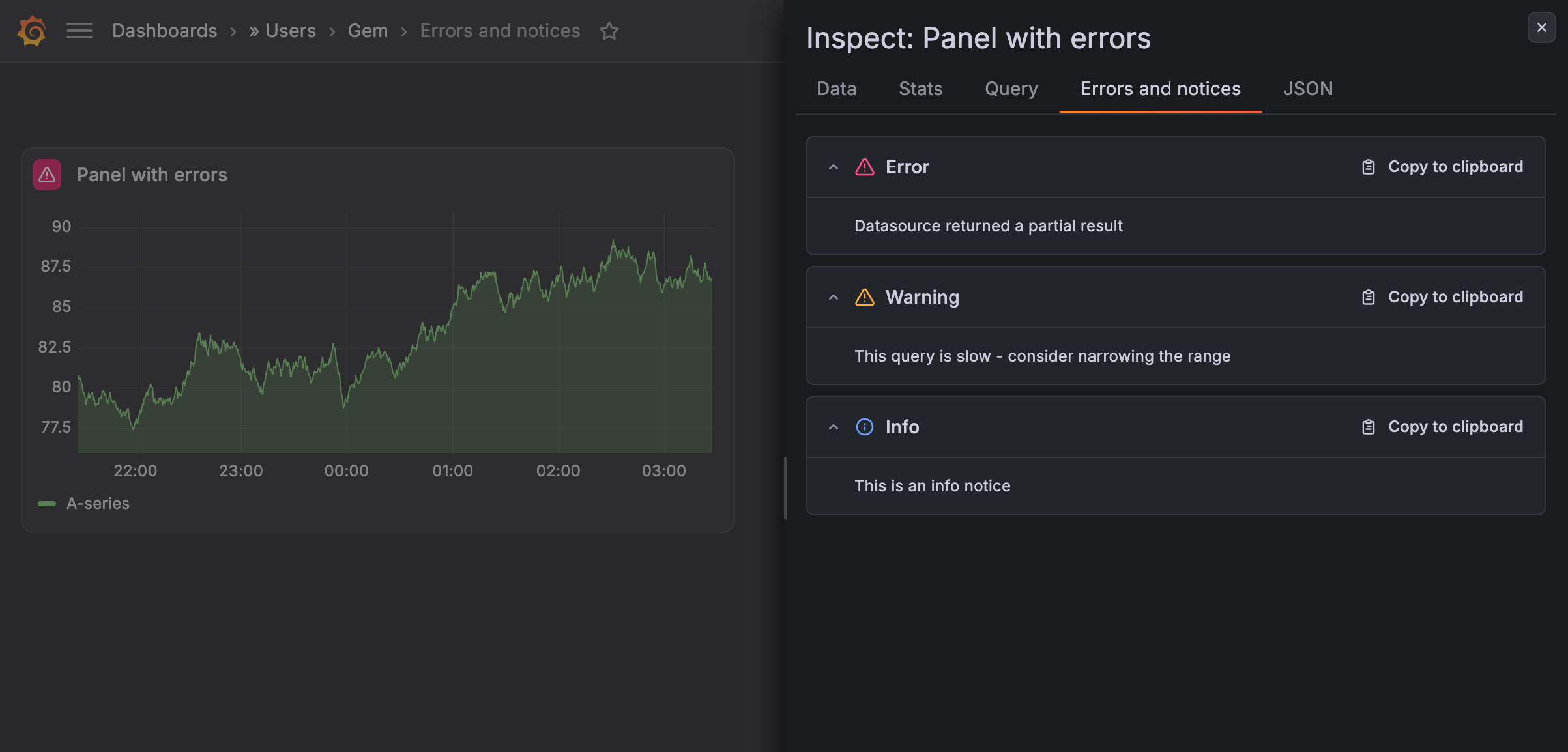The height and width of the screenshot is (752, 1568).
Task: Collapse the Info section
Action: point(833,427)
